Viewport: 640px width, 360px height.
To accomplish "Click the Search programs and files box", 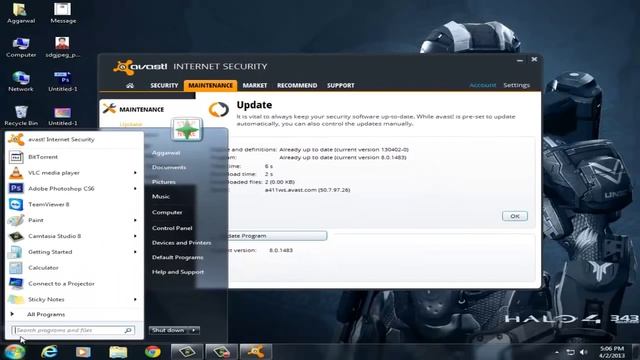I will [x=73, y=330].
